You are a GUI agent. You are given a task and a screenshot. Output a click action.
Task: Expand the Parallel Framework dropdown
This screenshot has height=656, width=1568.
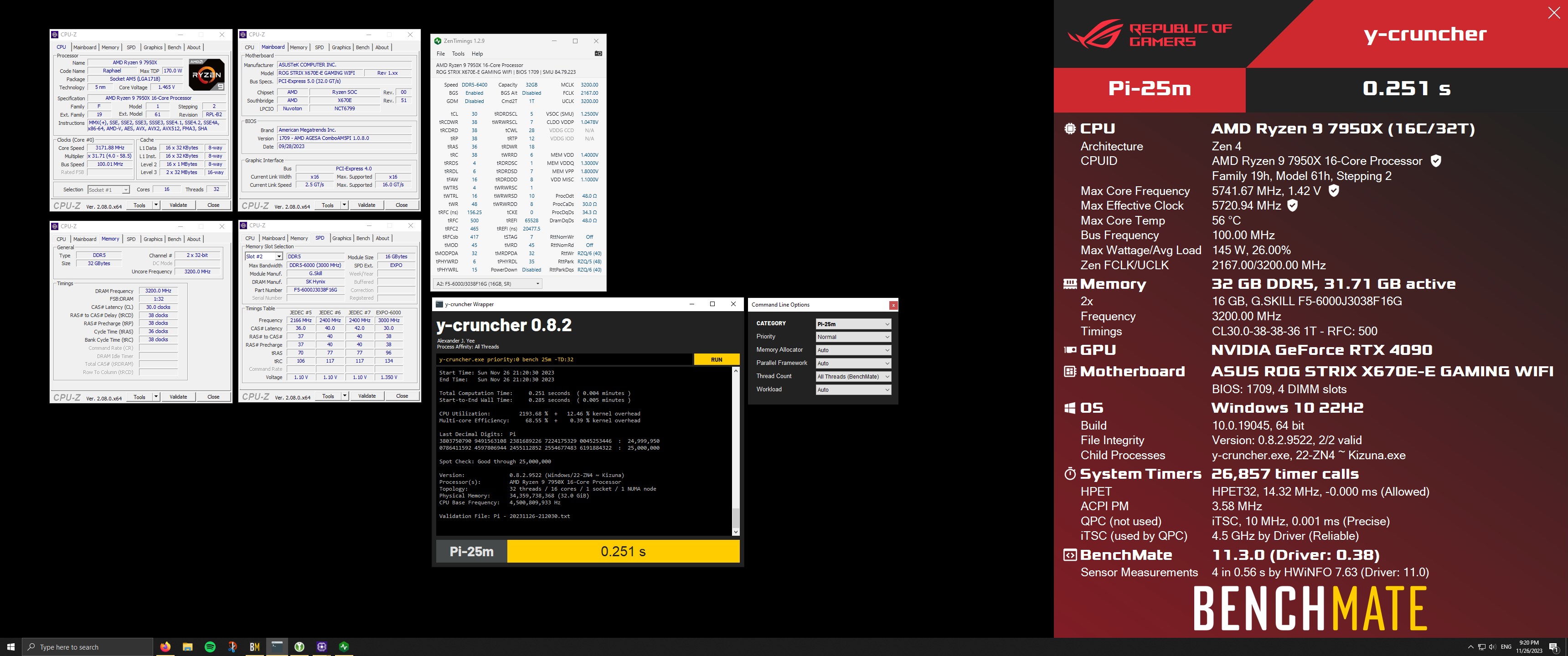[853, 363]
